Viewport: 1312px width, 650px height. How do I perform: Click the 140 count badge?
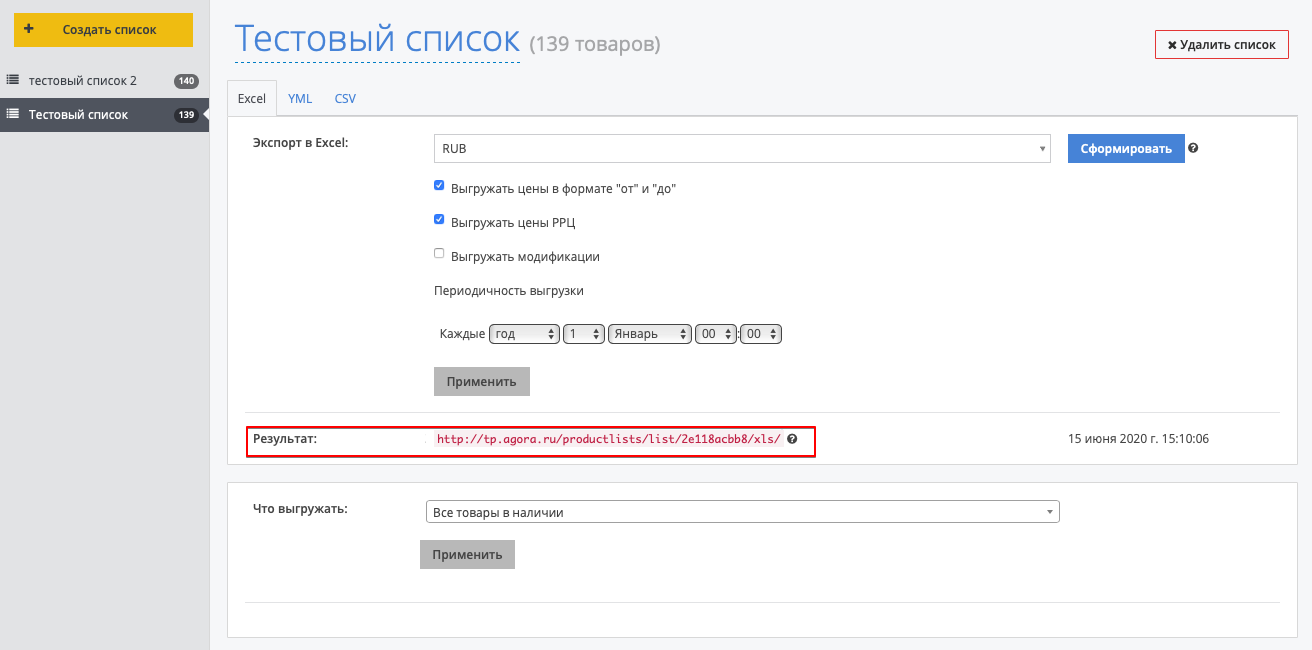(186, 81)
